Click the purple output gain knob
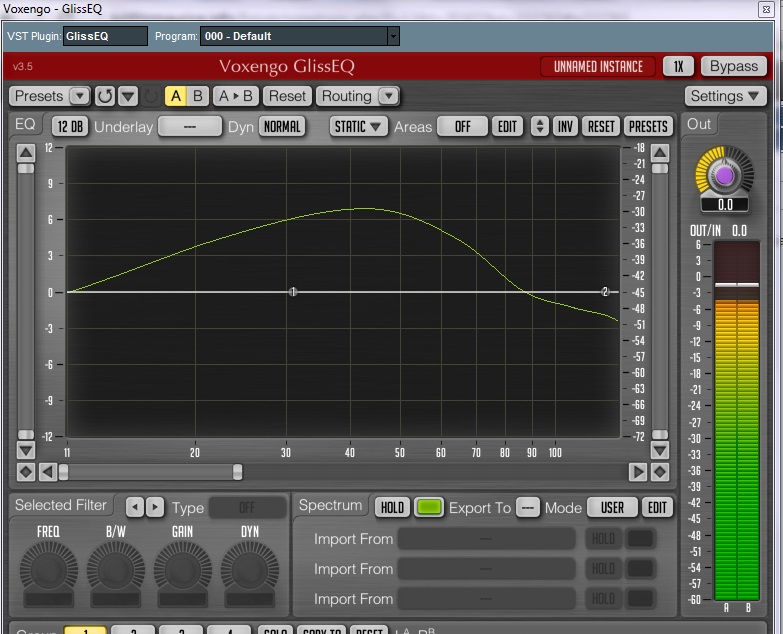Image resolution: width=783 pixels, height=634 pixels. 725,176
